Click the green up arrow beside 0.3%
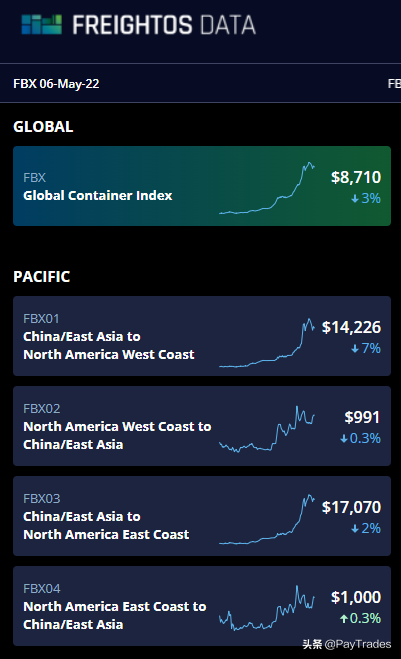This screenshot has width=401, height=659. [x=344, y=618]
